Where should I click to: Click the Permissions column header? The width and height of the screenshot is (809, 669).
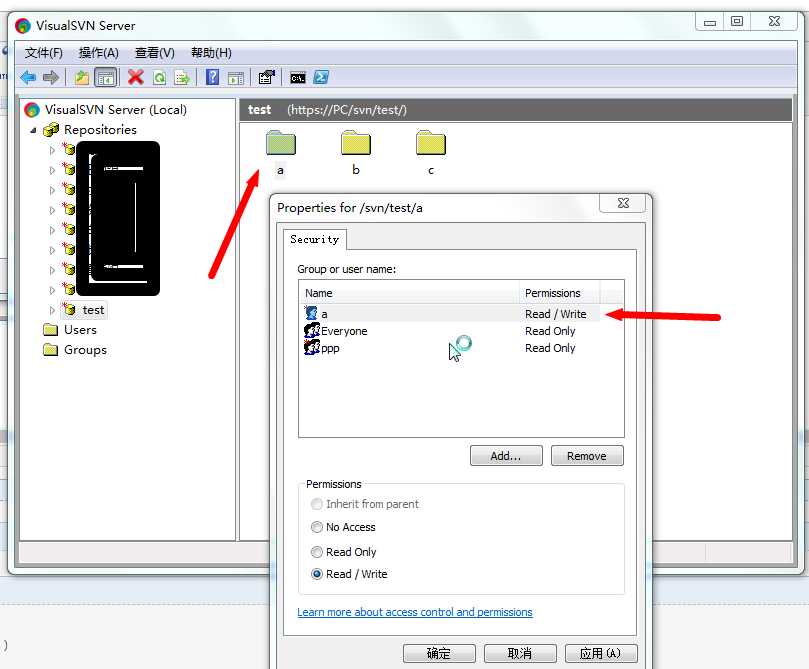[x=560, y=293]
